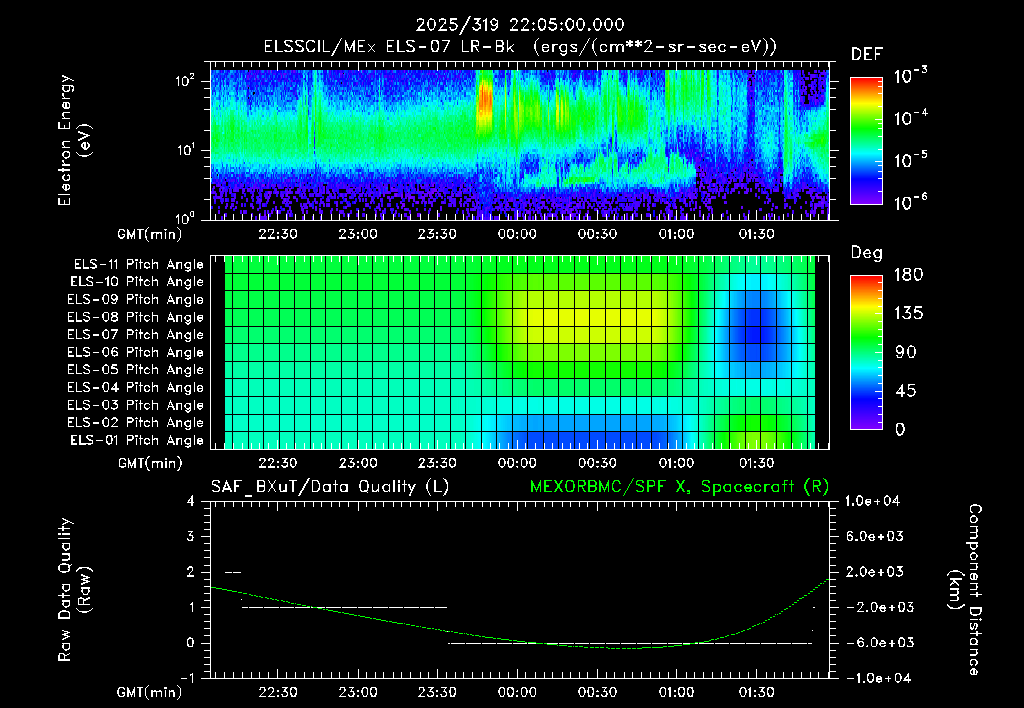Screen dimensions: 1024x708
Task: Click the 10^-6 DEF scale value
Action: (x=910, y=202)
